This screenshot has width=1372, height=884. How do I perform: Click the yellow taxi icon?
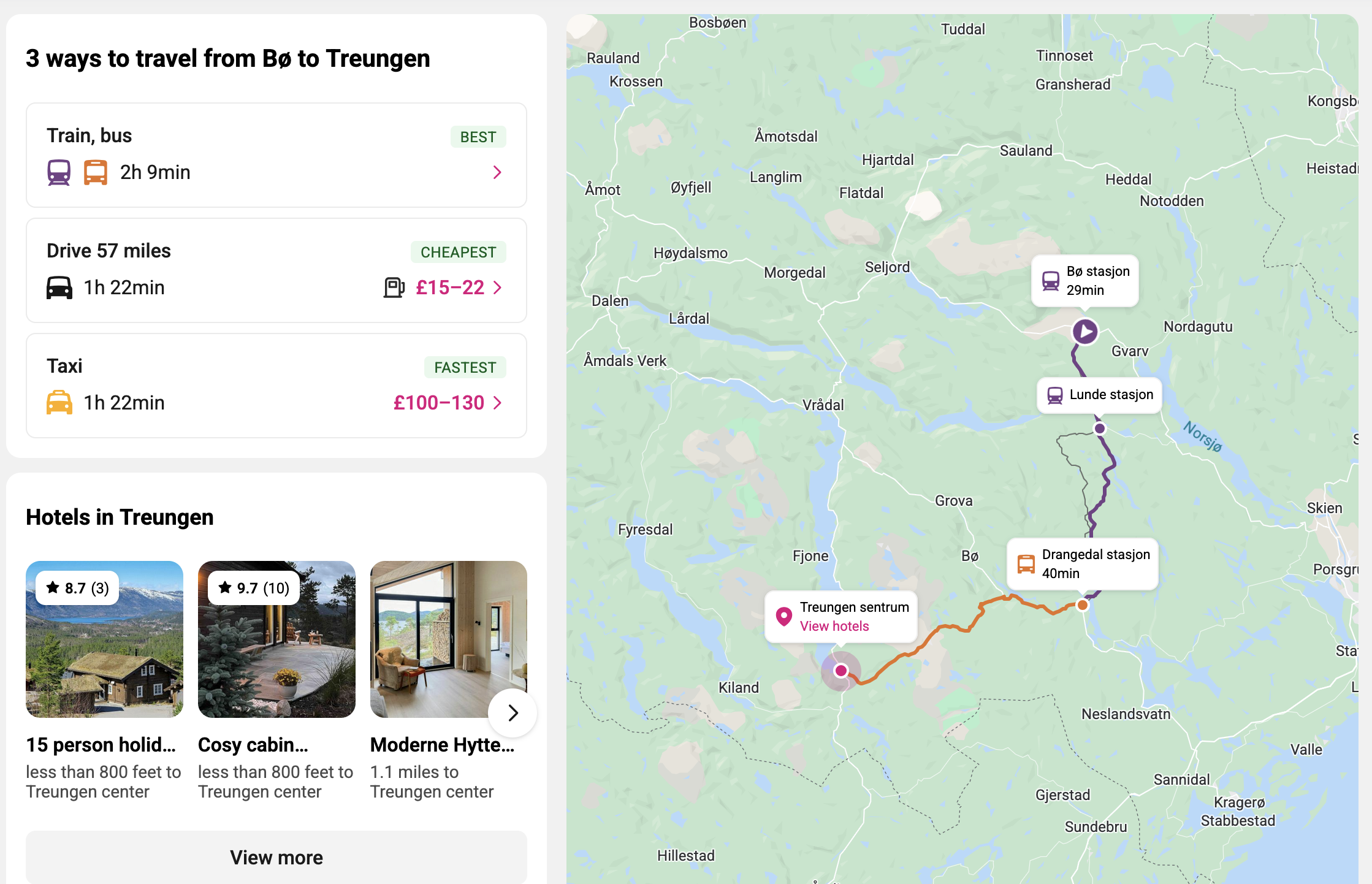point(59,403)
